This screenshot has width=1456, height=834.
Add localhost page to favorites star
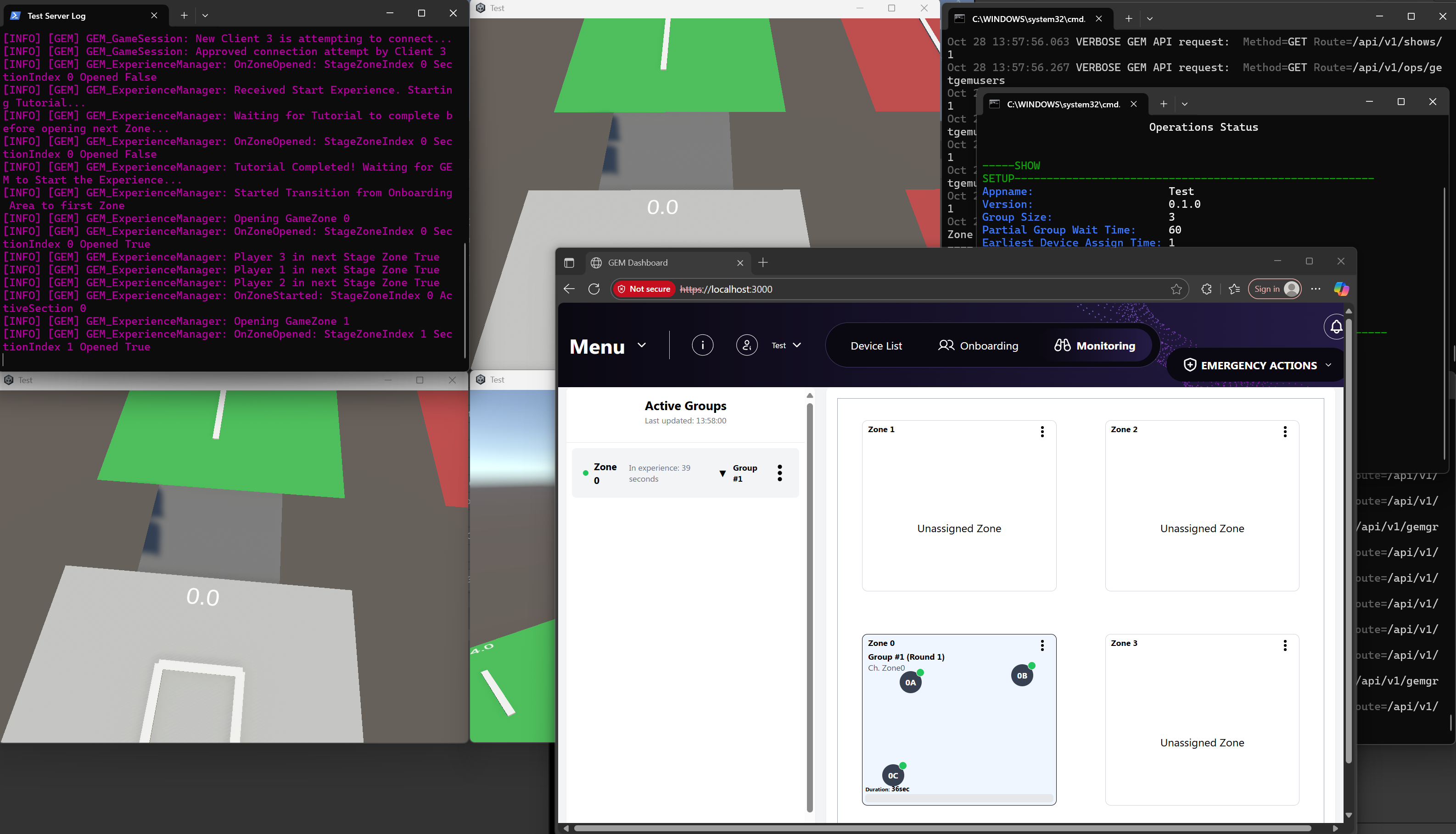pos(1176,289)
